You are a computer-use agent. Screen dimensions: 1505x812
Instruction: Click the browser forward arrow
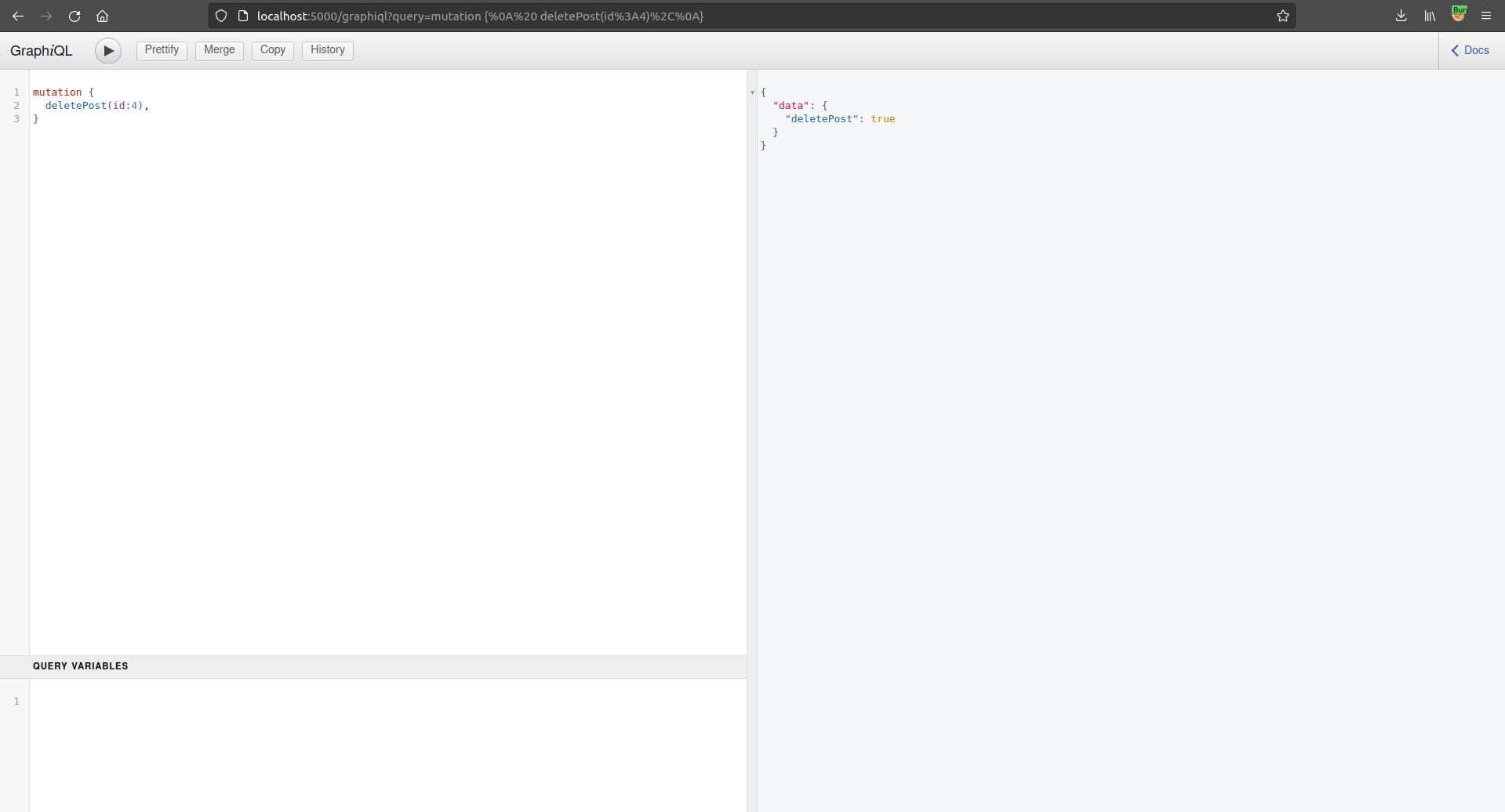[x=46, y=16]
